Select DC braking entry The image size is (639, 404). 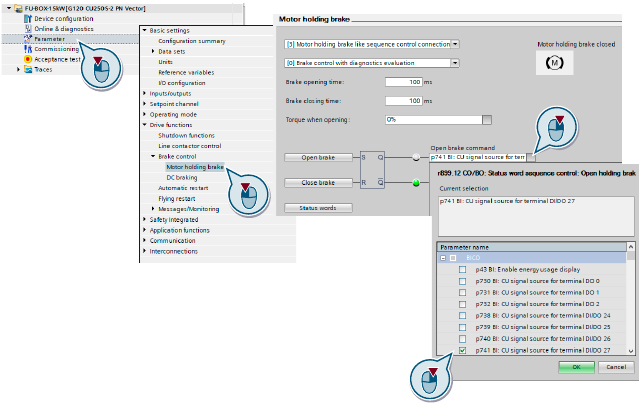[182, 177]
